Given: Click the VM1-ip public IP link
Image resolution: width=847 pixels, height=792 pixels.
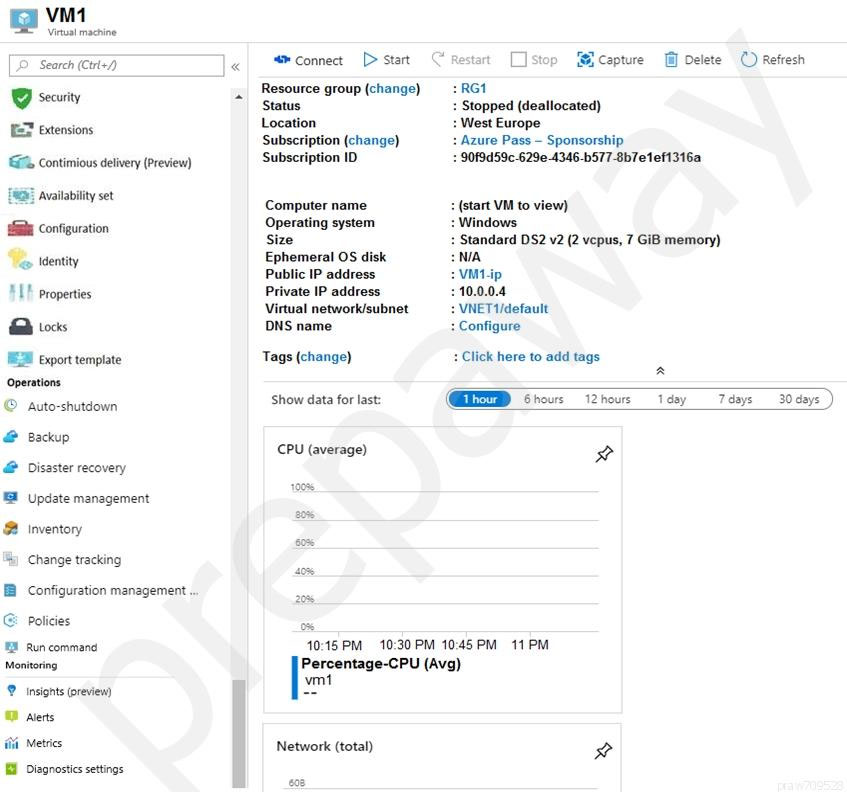Looking at the screenshot, I should click(x=480, y=274).
